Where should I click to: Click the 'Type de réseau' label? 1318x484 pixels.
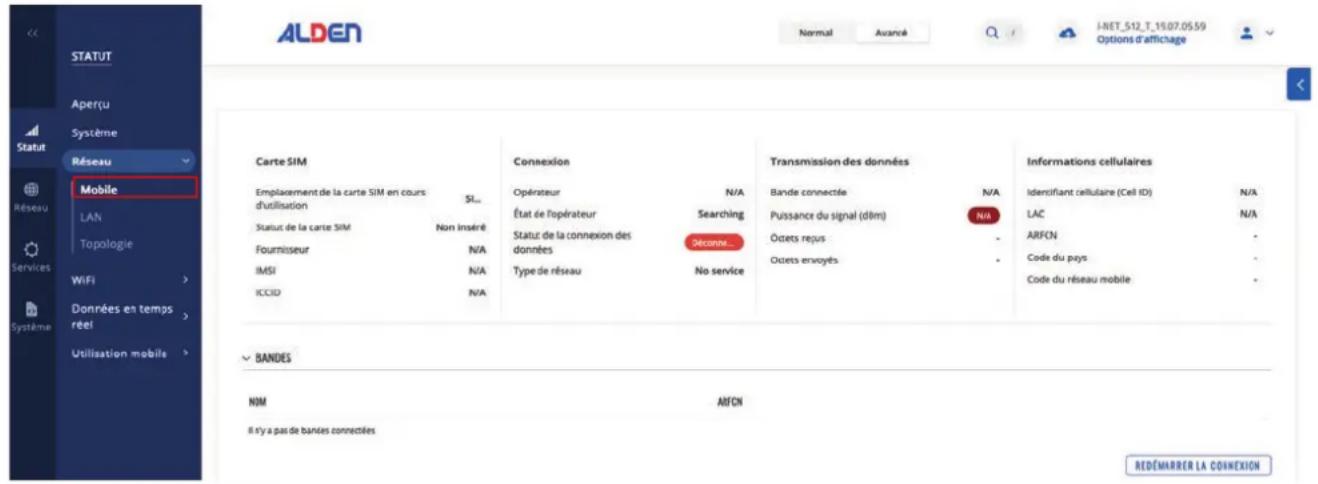(547, 271)
